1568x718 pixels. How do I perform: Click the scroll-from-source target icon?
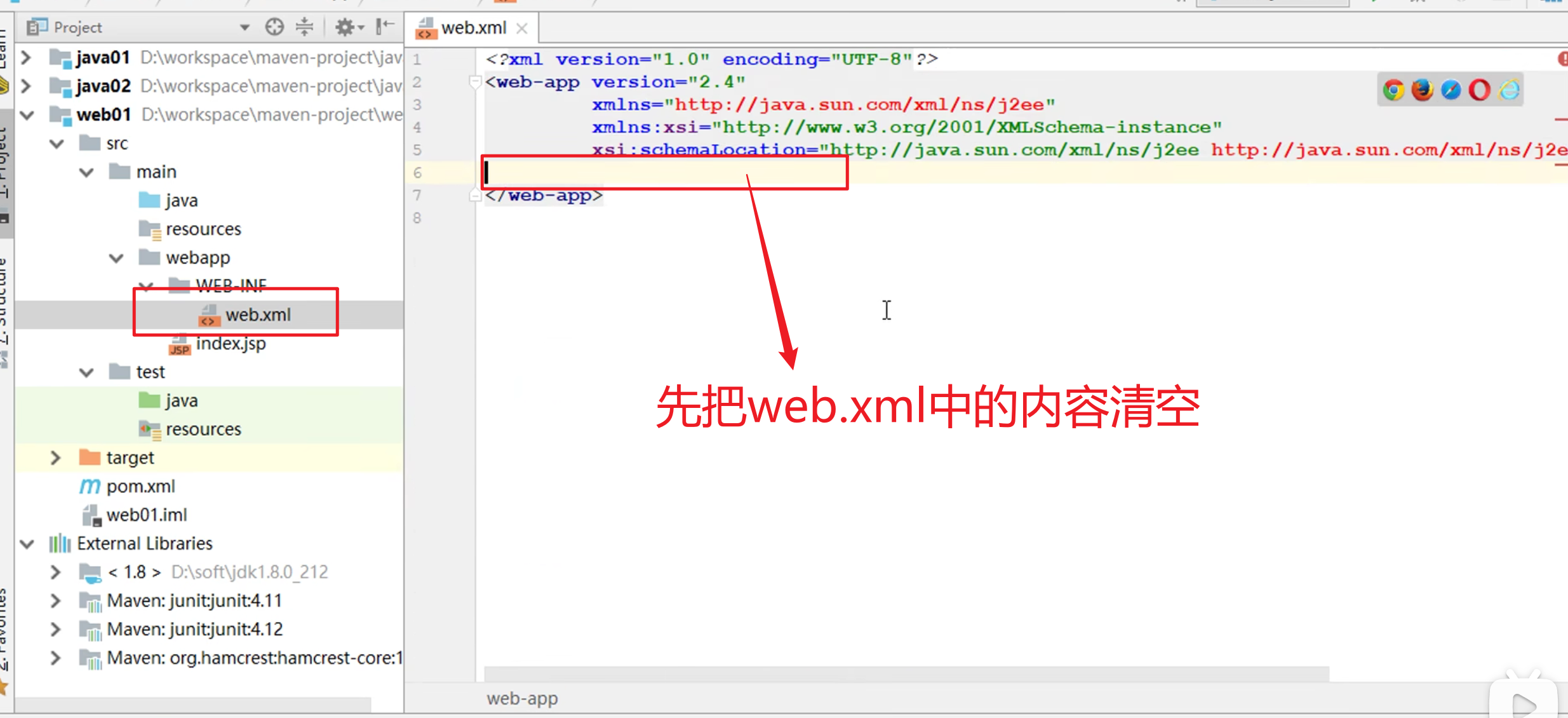click(274, 27)
